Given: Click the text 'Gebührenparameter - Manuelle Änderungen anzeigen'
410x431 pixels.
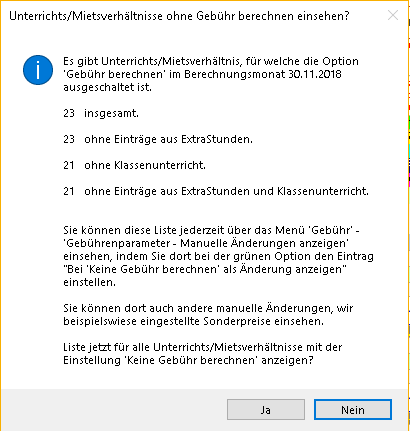Looking at the screenshot, I should 206,243.
